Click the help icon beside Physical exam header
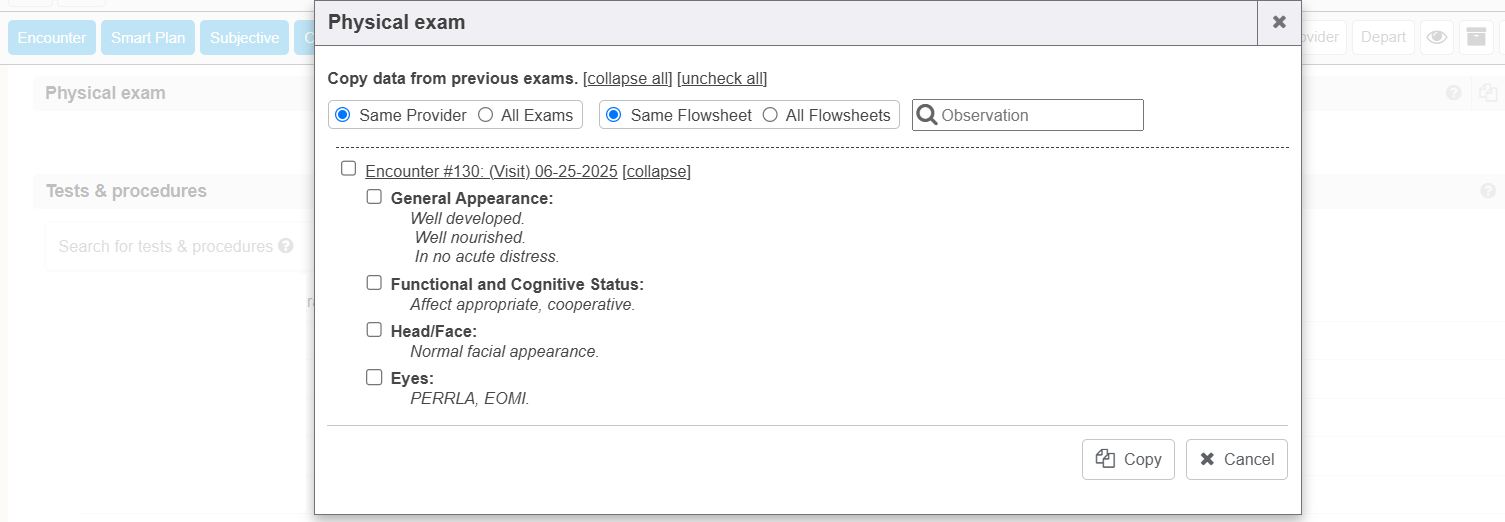 [x=1454, y=93]
